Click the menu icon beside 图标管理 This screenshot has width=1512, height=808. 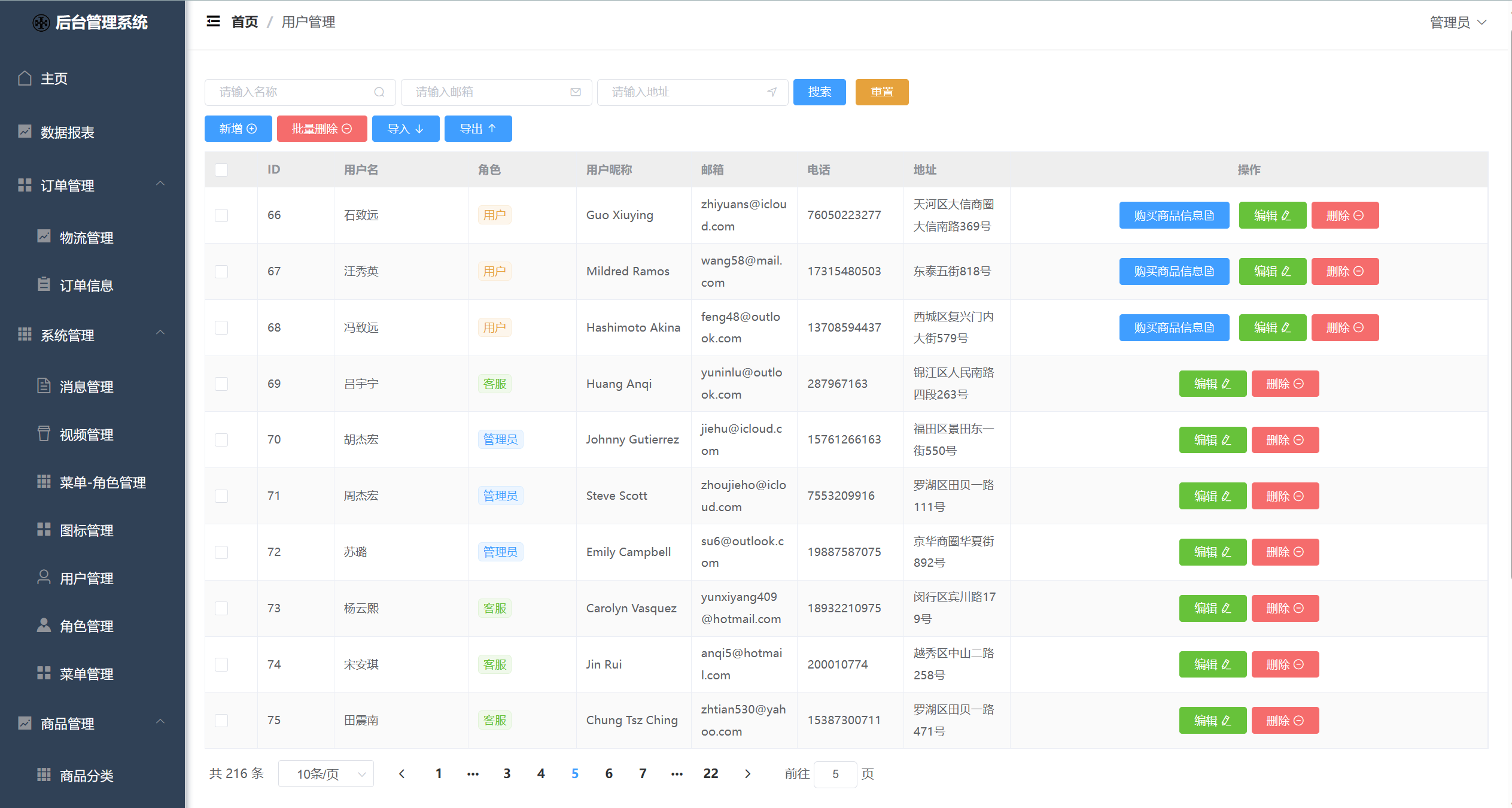tap(44, 529)
